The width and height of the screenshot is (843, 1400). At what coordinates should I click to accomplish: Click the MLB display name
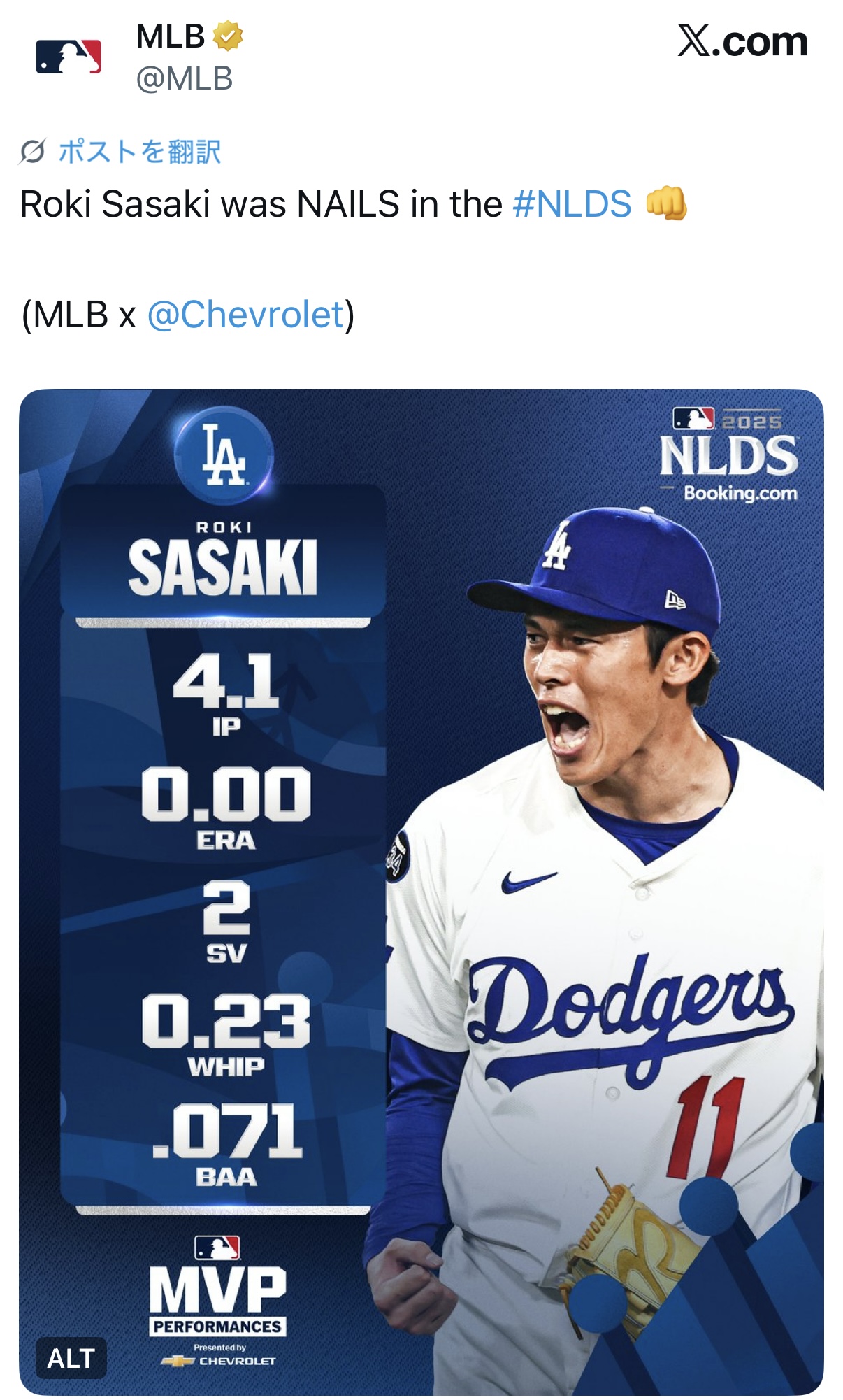coord(171,36)
